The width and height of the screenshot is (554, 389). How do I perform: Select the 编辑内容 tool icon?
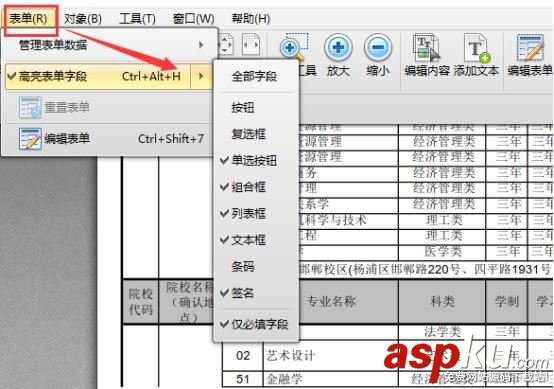pyautogui.click(x=426, y=47)
